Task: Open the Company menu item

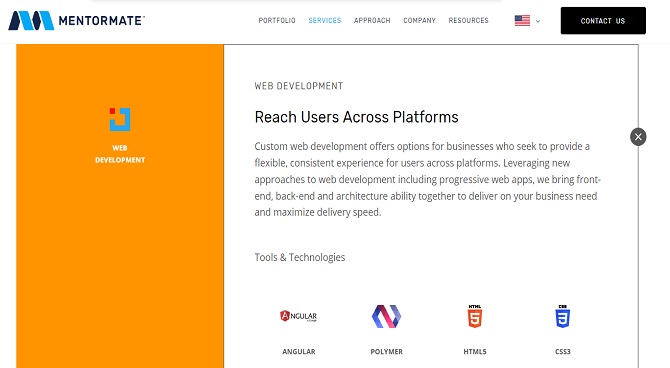Action: (420, 21)
